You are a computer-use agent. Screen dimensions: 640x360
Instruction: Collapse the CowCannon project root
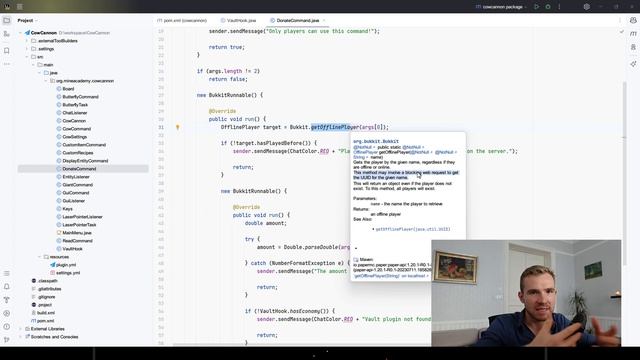click(x=20, y=33)
